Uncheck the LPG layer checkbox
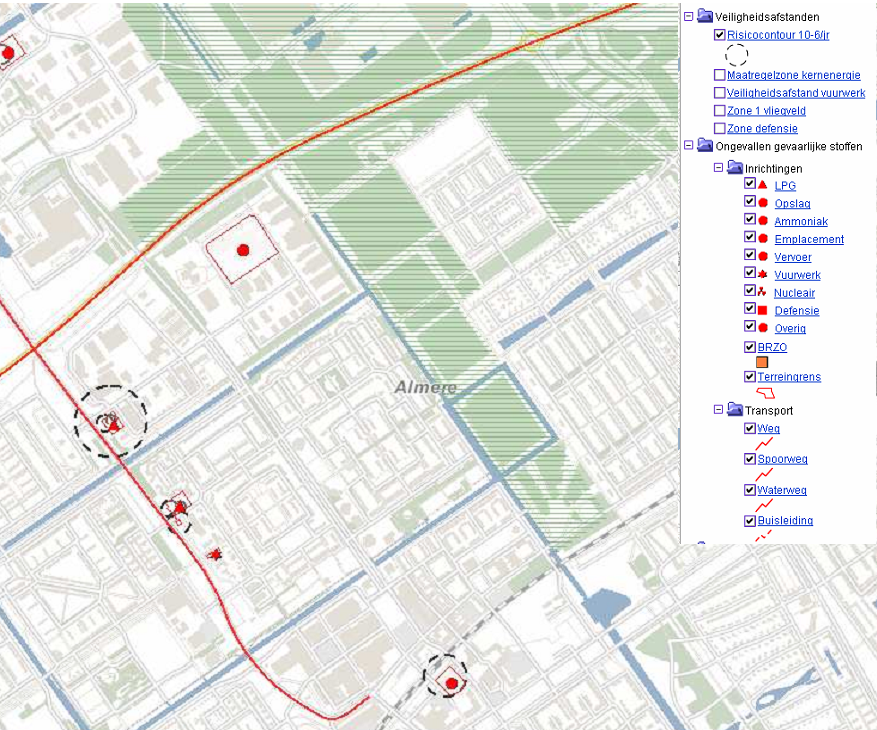877x730 pixels. 750,183
